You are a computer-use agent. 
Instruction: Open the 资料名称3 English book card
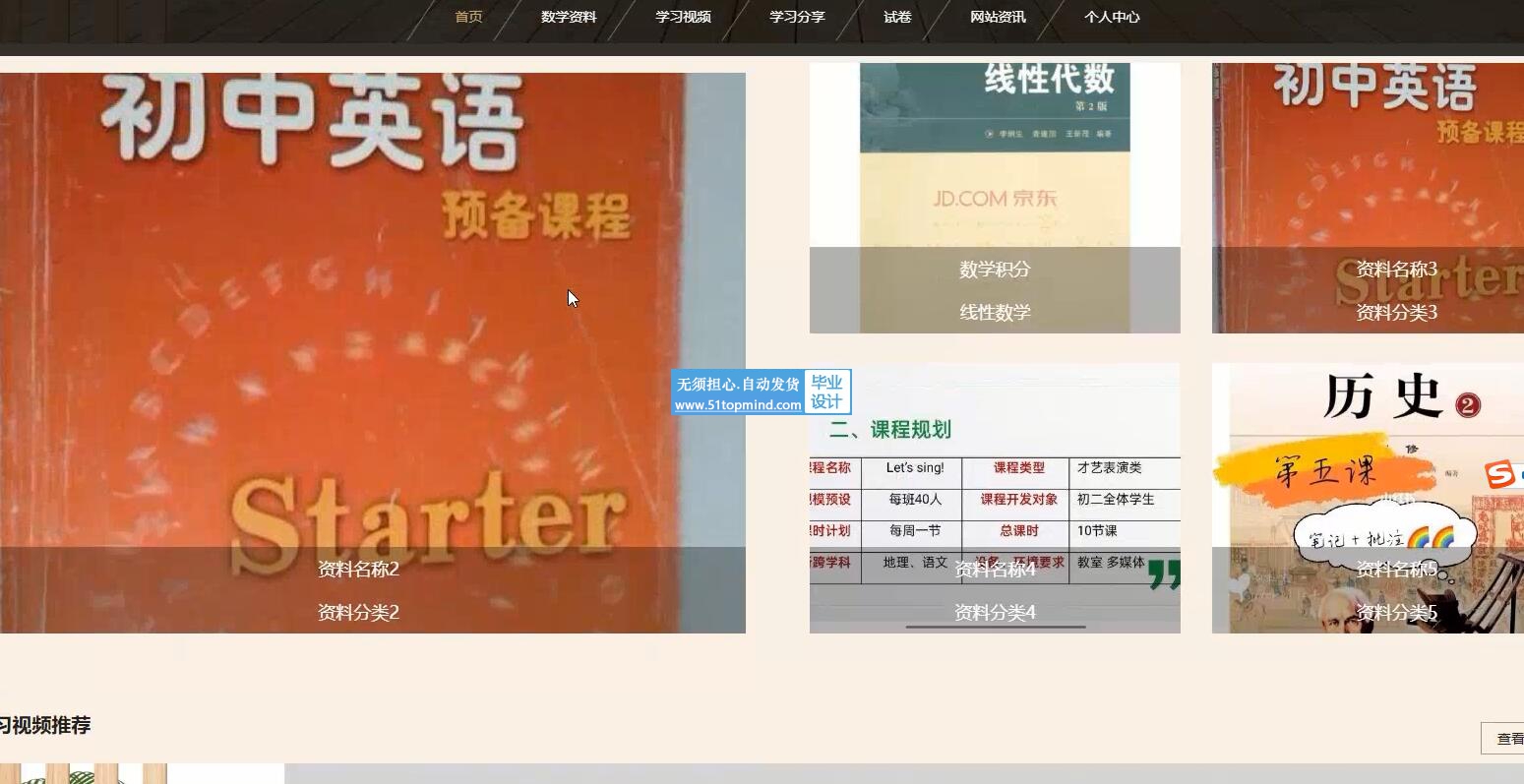(x=1368, y=198)
